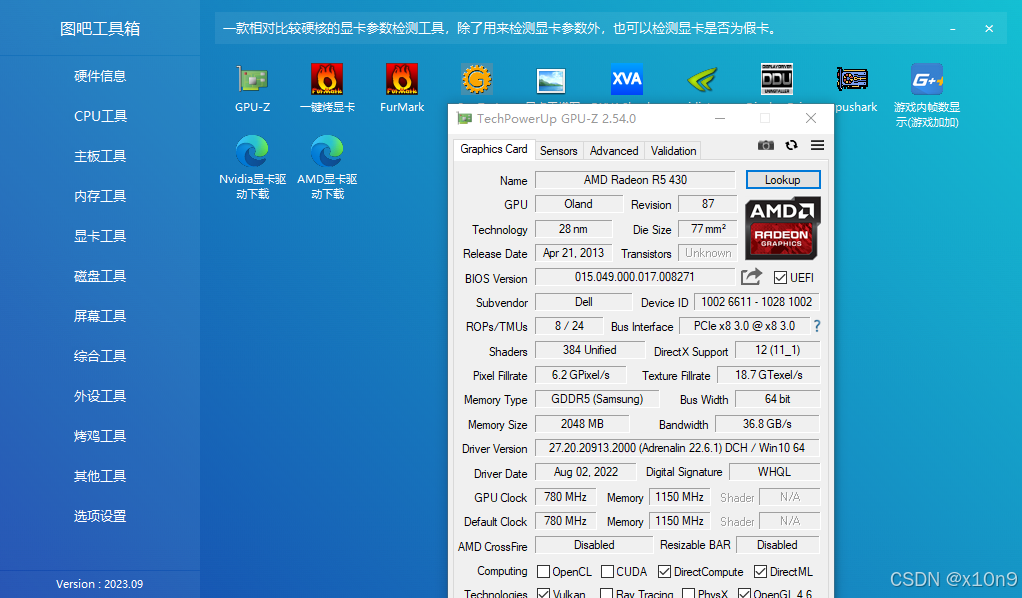Select 硬件信息 in the sidebar
This screenshot has width=1022, height=598.
pyautogui.click(x=100, y=76)
